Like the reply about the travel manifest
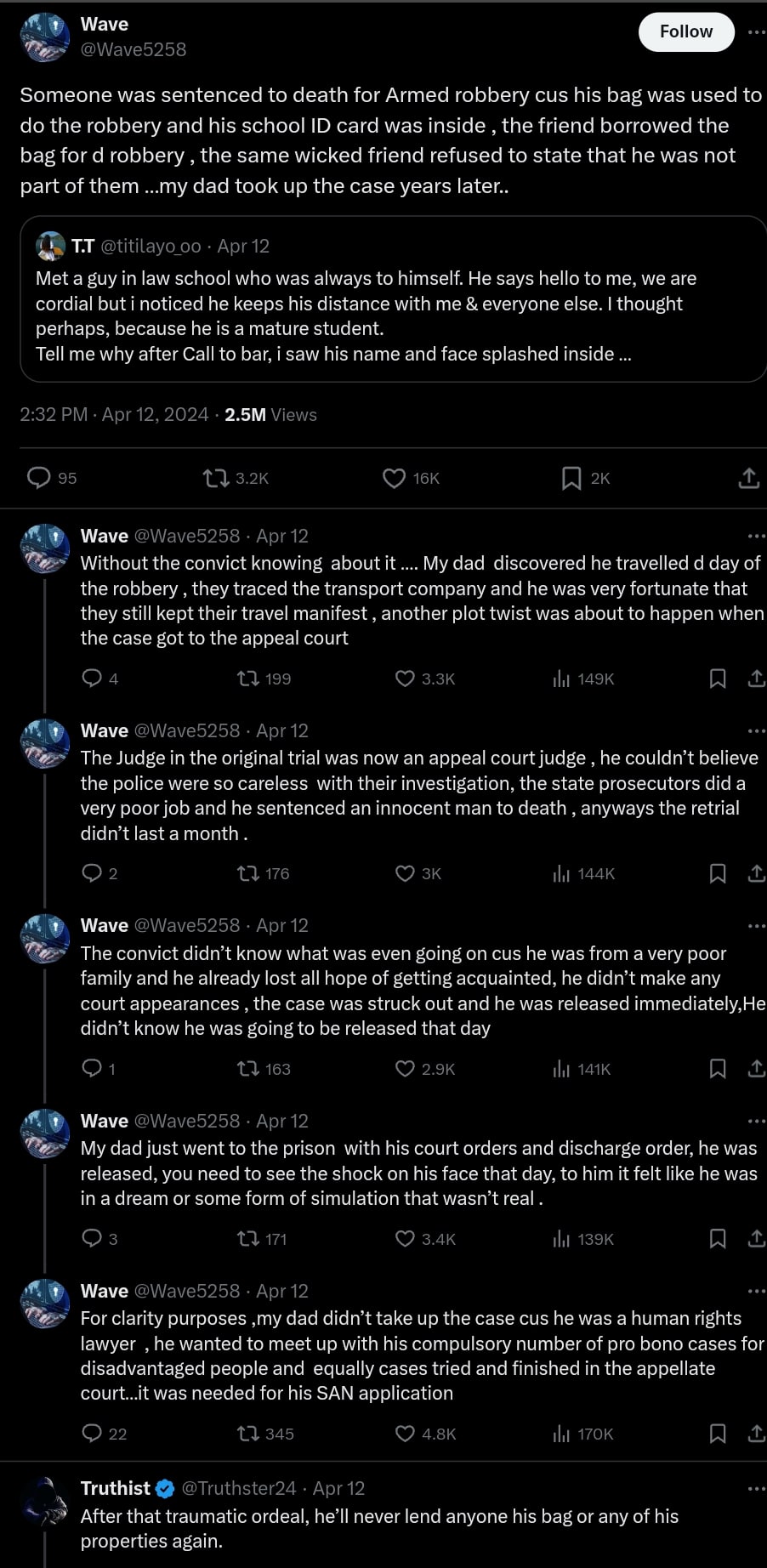Screen dimensions: 767x1568 (x=406, y=678)
